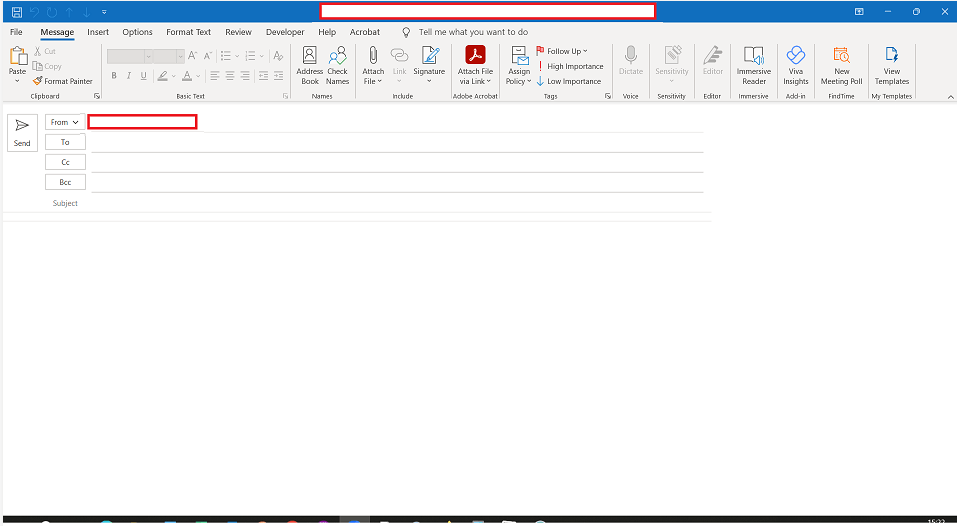
Task: Open the From account dropdown
Action: point(65,122)
